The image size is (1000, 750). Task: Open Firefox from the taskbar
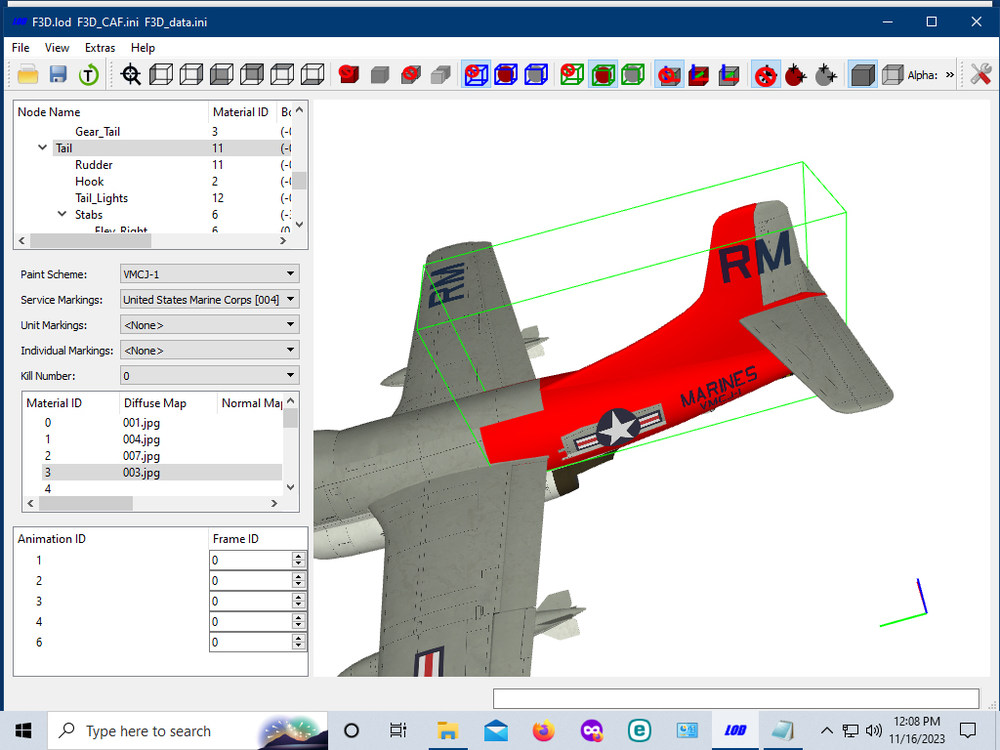[x=543, y=730]
